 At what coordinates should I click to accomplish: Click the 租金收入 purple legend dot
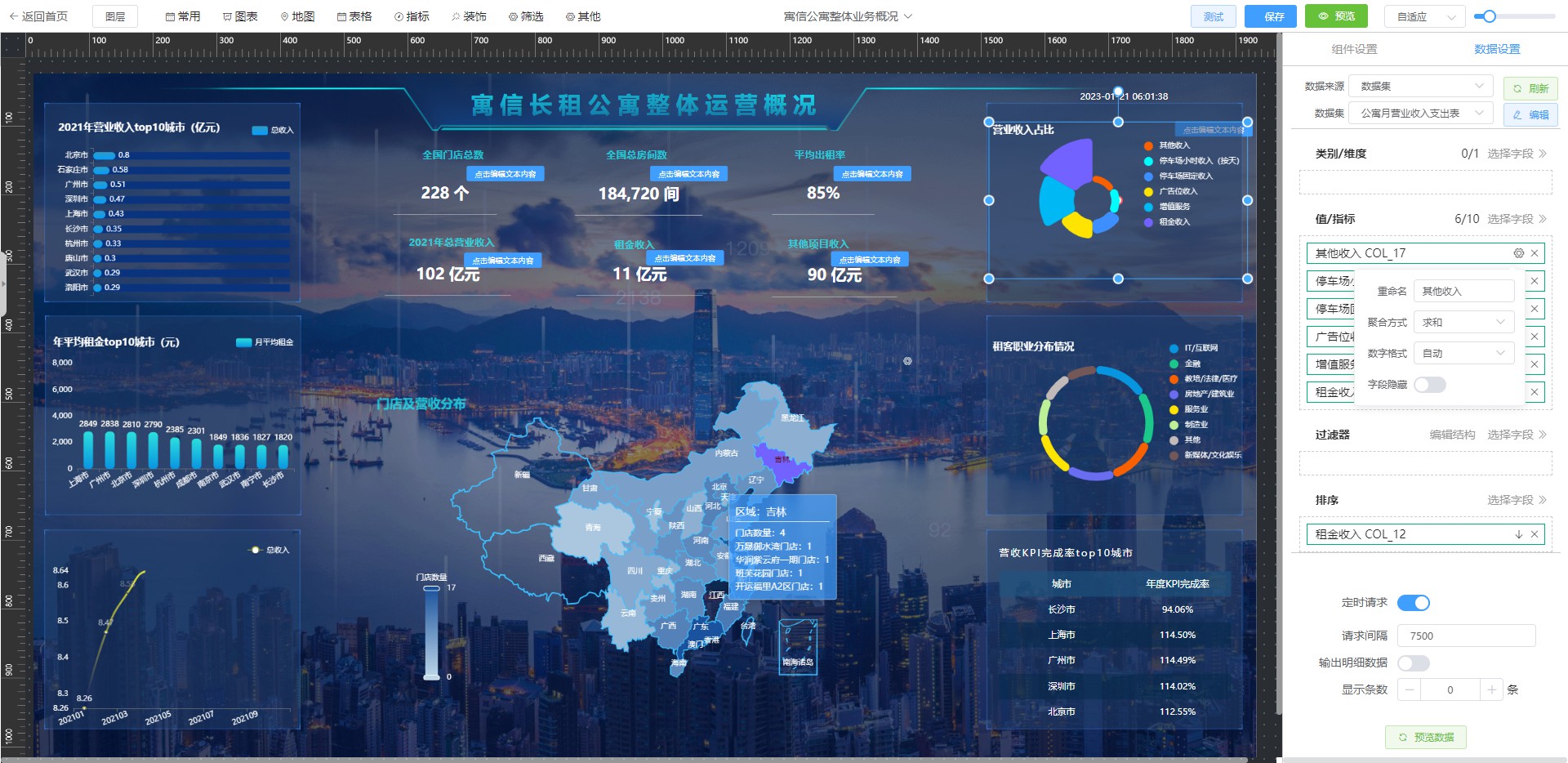(1148, 222)
